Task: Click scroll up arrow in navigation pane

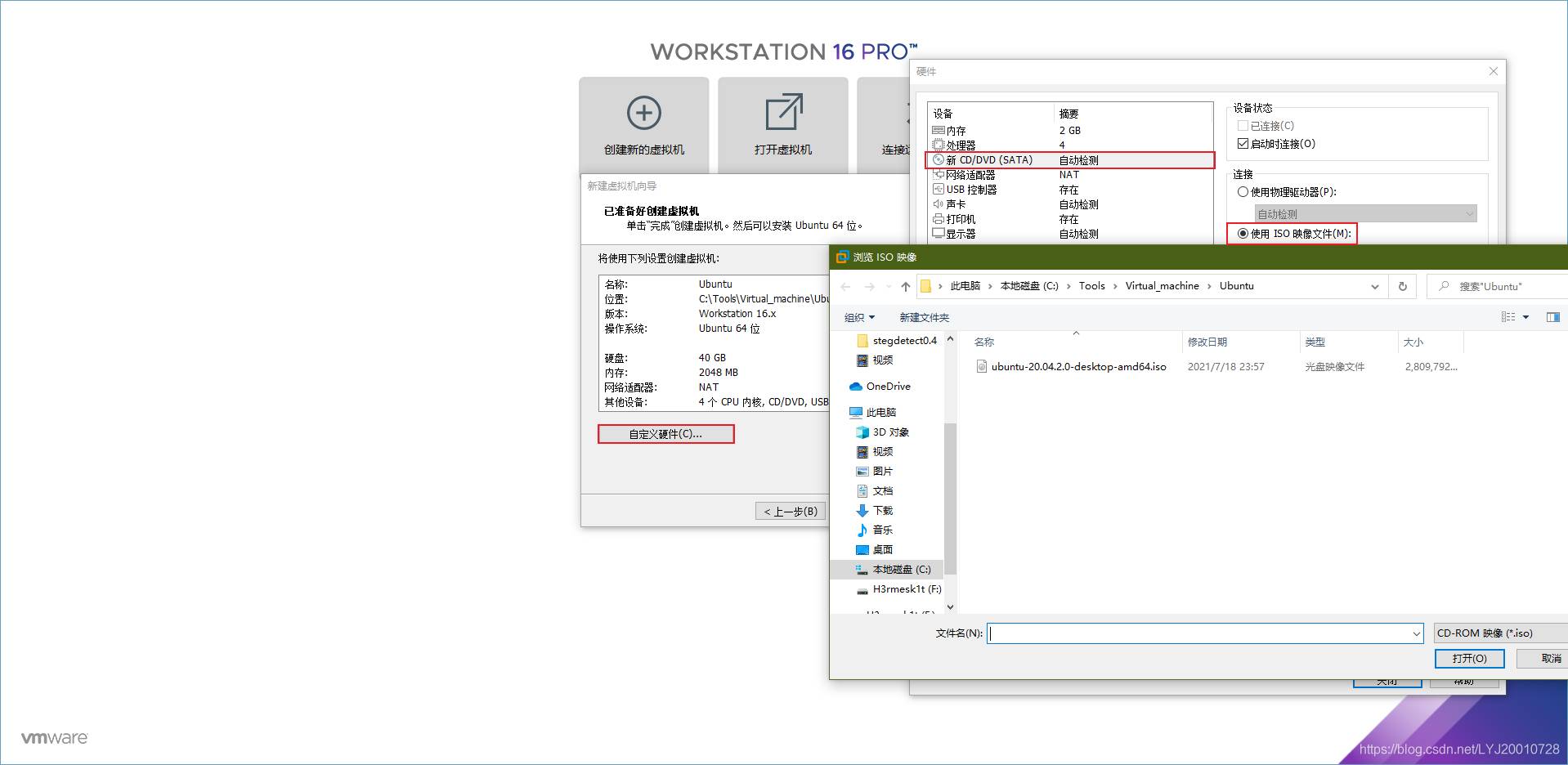Action: (x=950, y=338)
